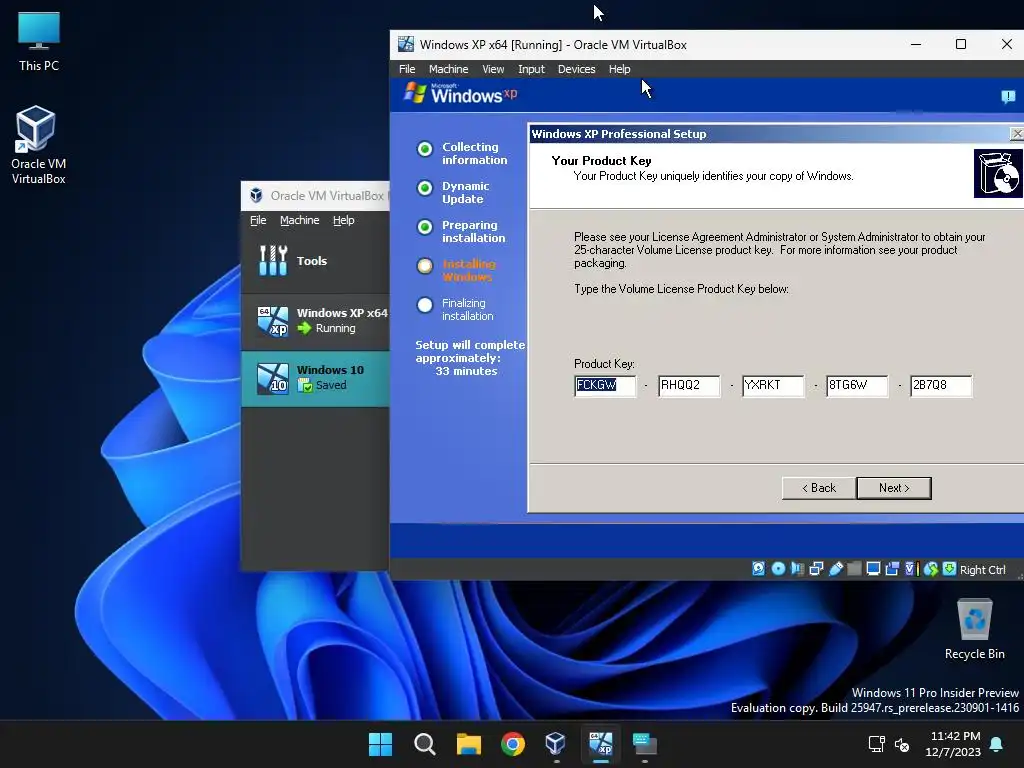Image resolution: width=1024 pixels, height=768 pixels.
Task: Click the optical disk indicator in the VM status bar
Action: pos(778,569)
